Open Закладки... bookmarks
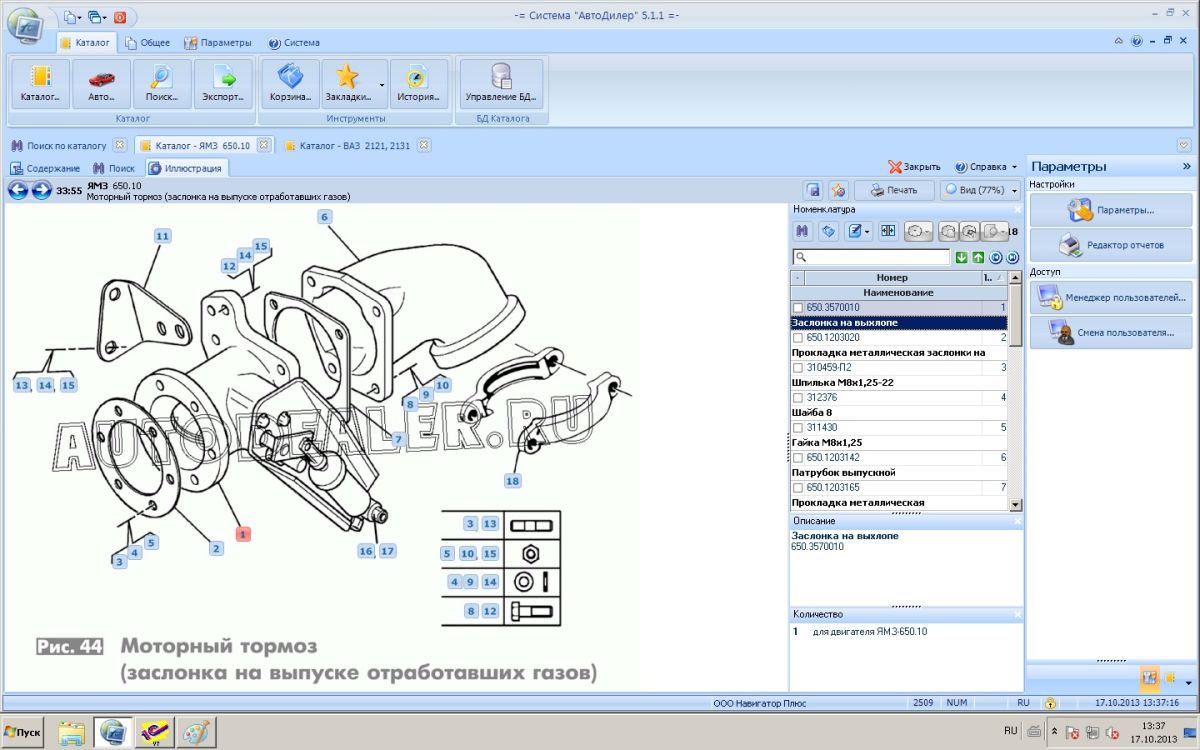 point(347,84)
